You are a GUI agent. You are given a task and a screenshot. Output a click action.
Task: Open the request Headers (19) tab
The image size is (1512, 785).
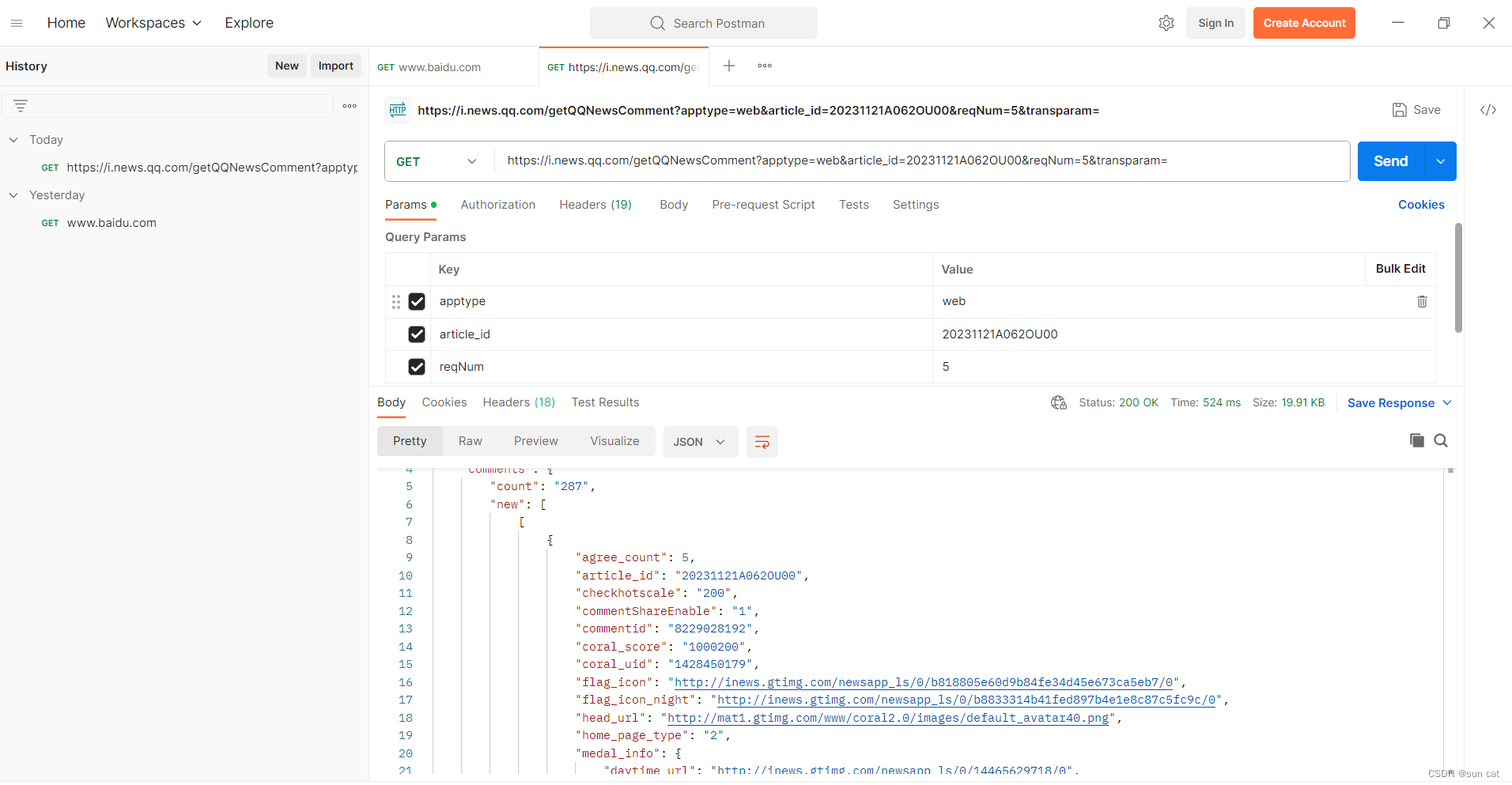[x=595, y=205]
